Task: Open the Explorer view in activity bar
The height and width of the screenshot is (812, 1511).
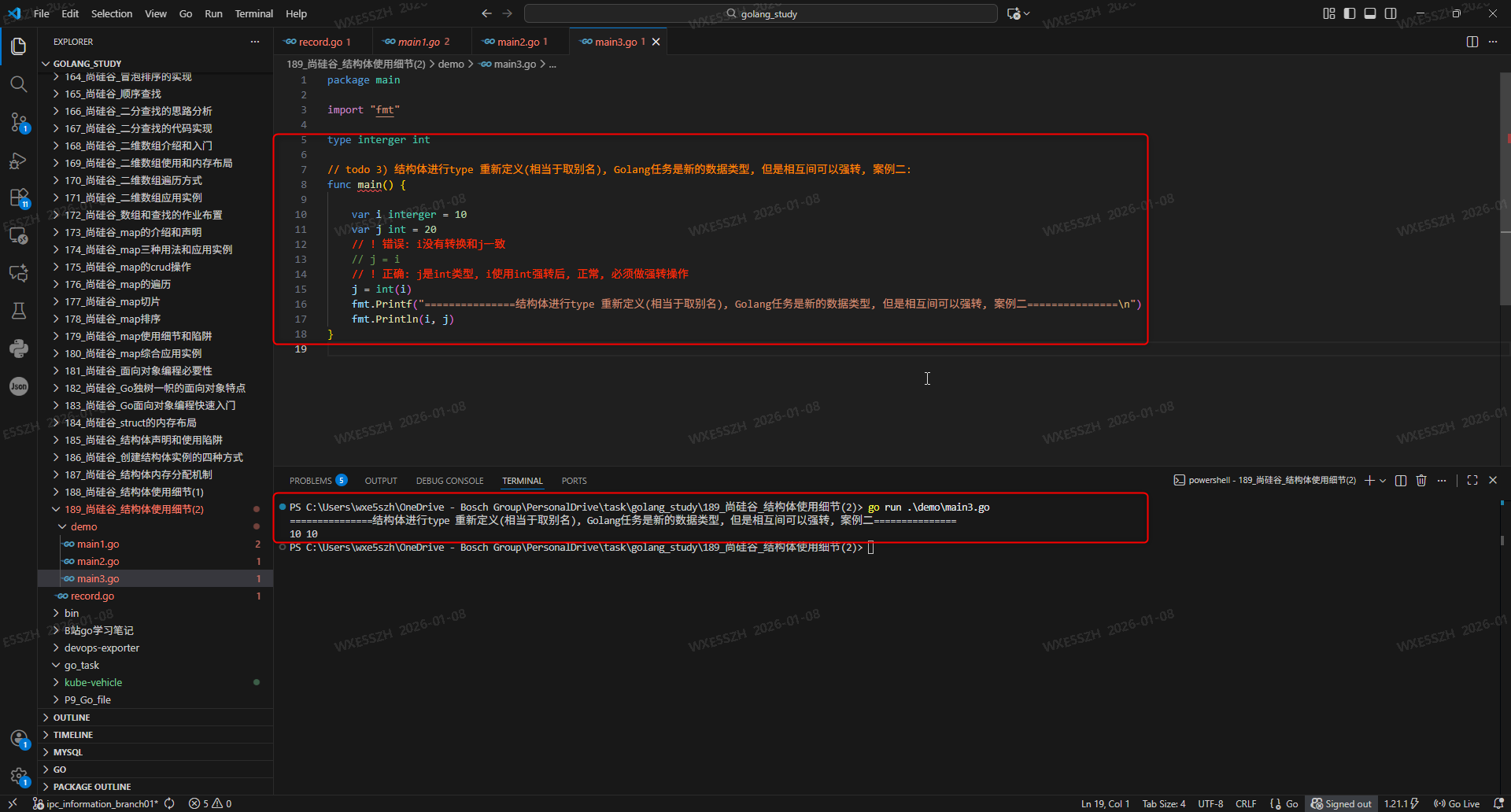Action: pos(19,46)
